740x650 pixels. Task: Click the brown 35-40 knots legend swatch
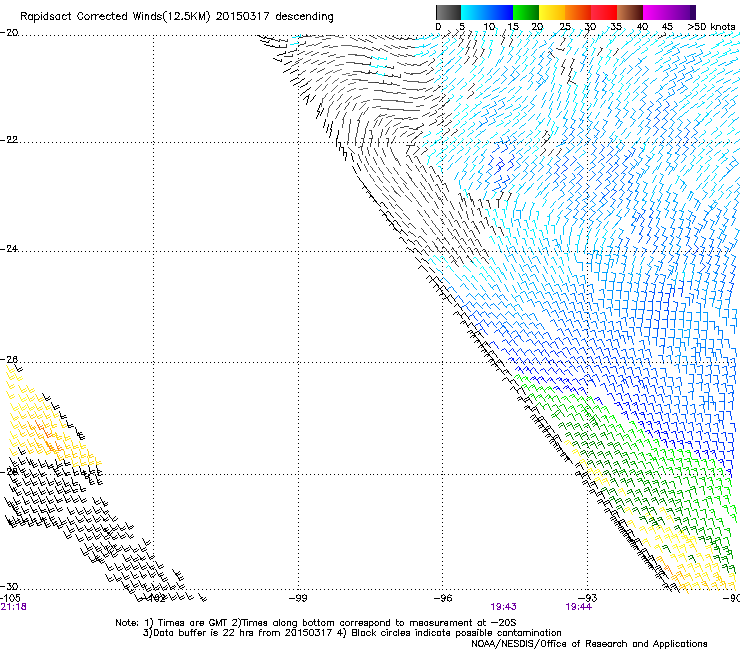(630, 12)
